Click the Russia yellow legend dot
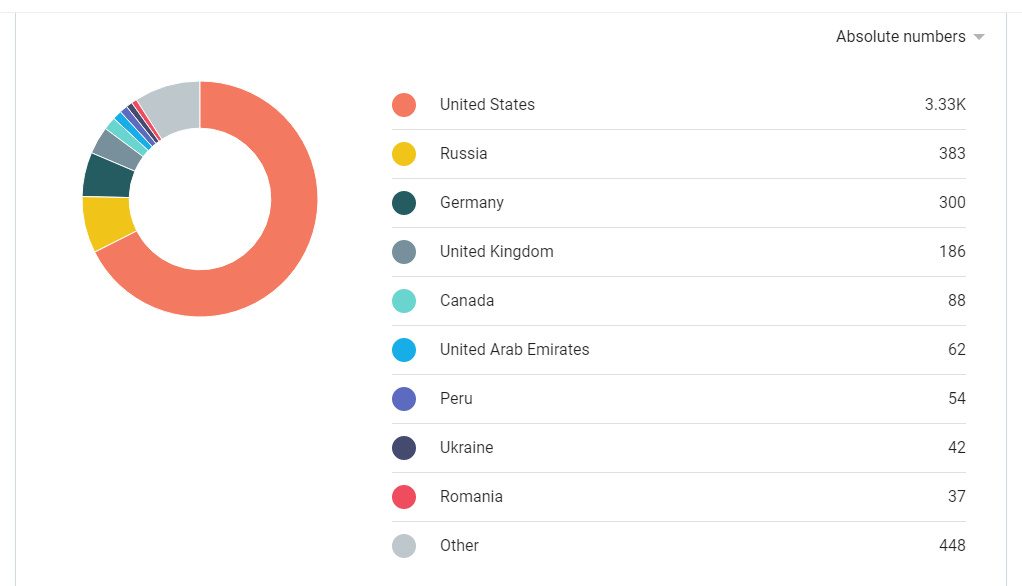The width and height of the screenshot is (1022, 586). [404, 154]
